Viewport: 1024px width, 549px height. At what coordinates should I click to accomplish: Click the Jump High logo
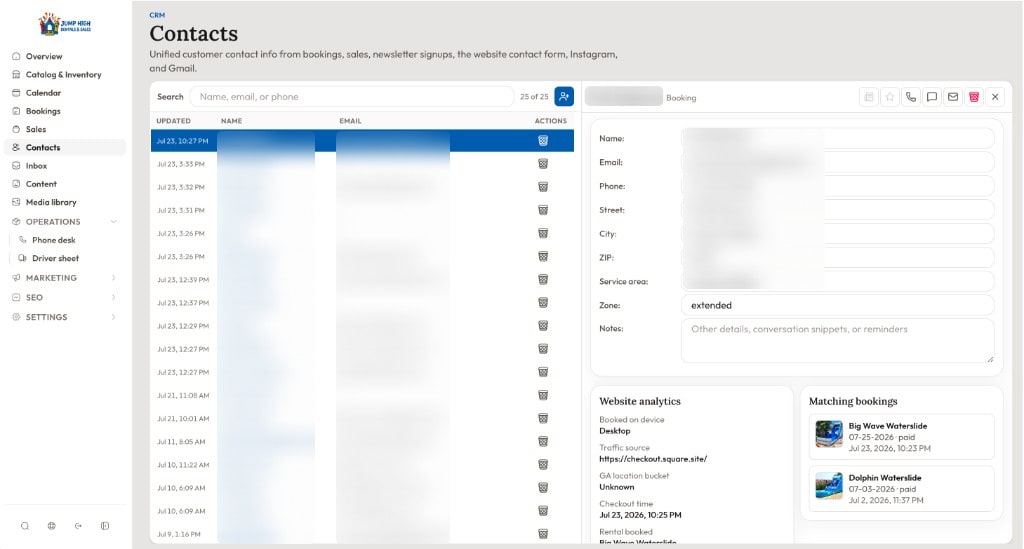point(65,24)
